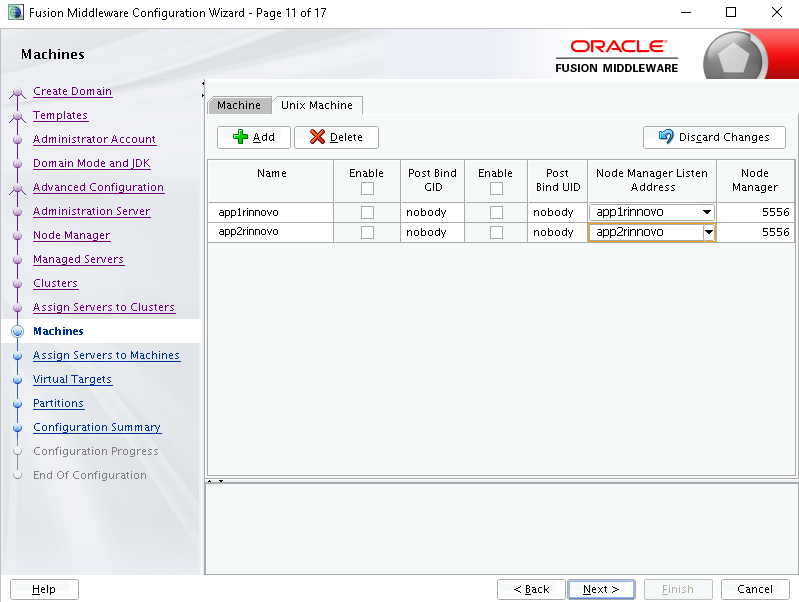This screenshot has height=602, width=799.
Task: Click the Discard Changes undo arrow icon
Action: (x=665, y=136)
